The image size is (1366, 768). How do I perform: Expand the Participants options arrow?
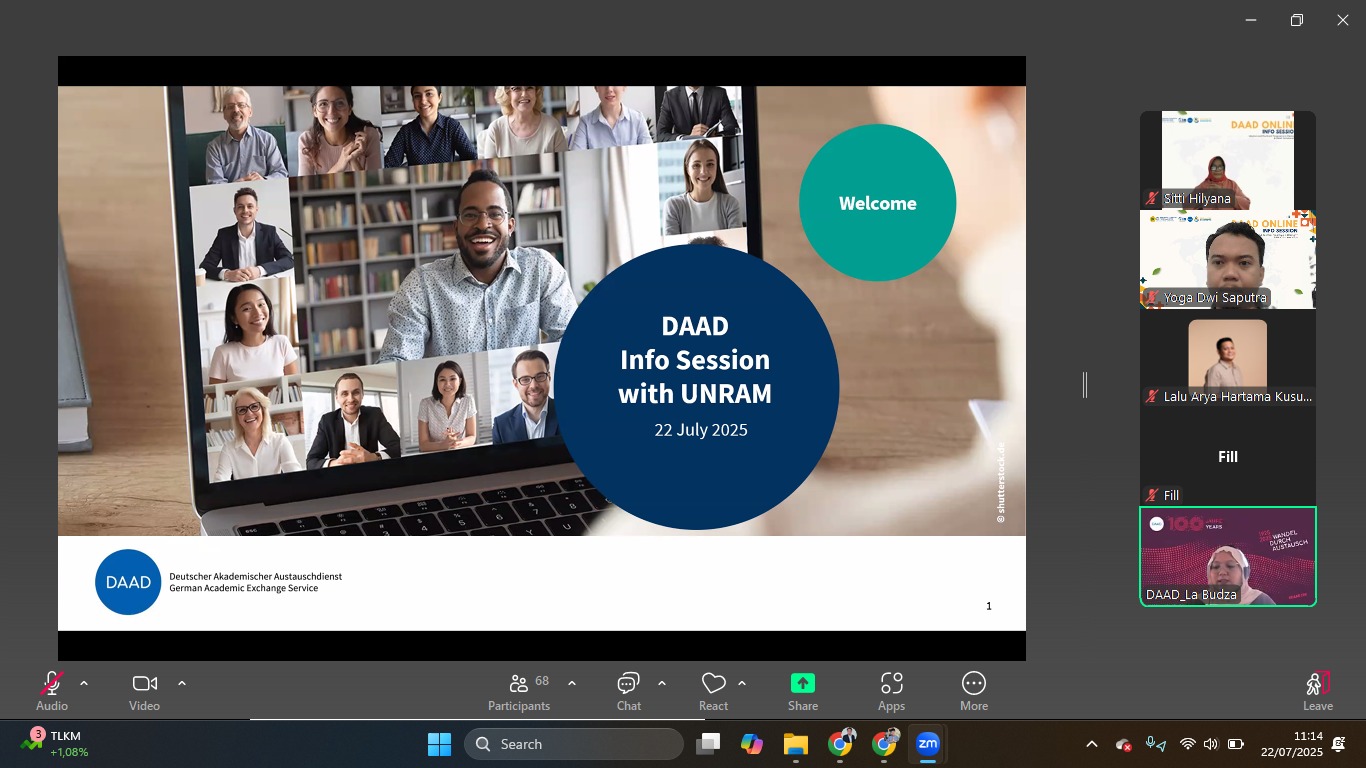(x=572, y=683)
